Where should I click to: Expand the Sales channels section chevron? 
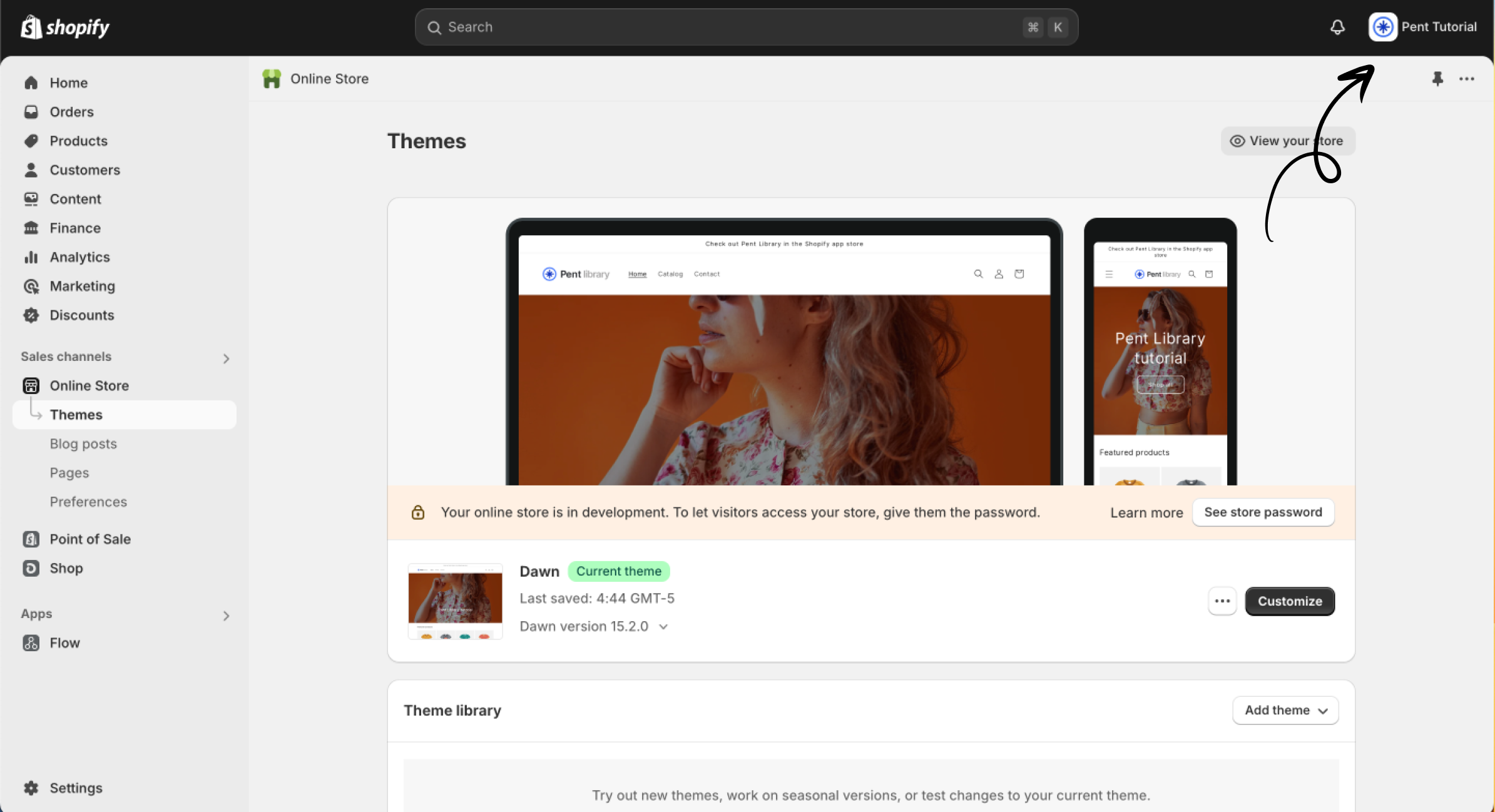pyautogui.click(x=226, y=358)
